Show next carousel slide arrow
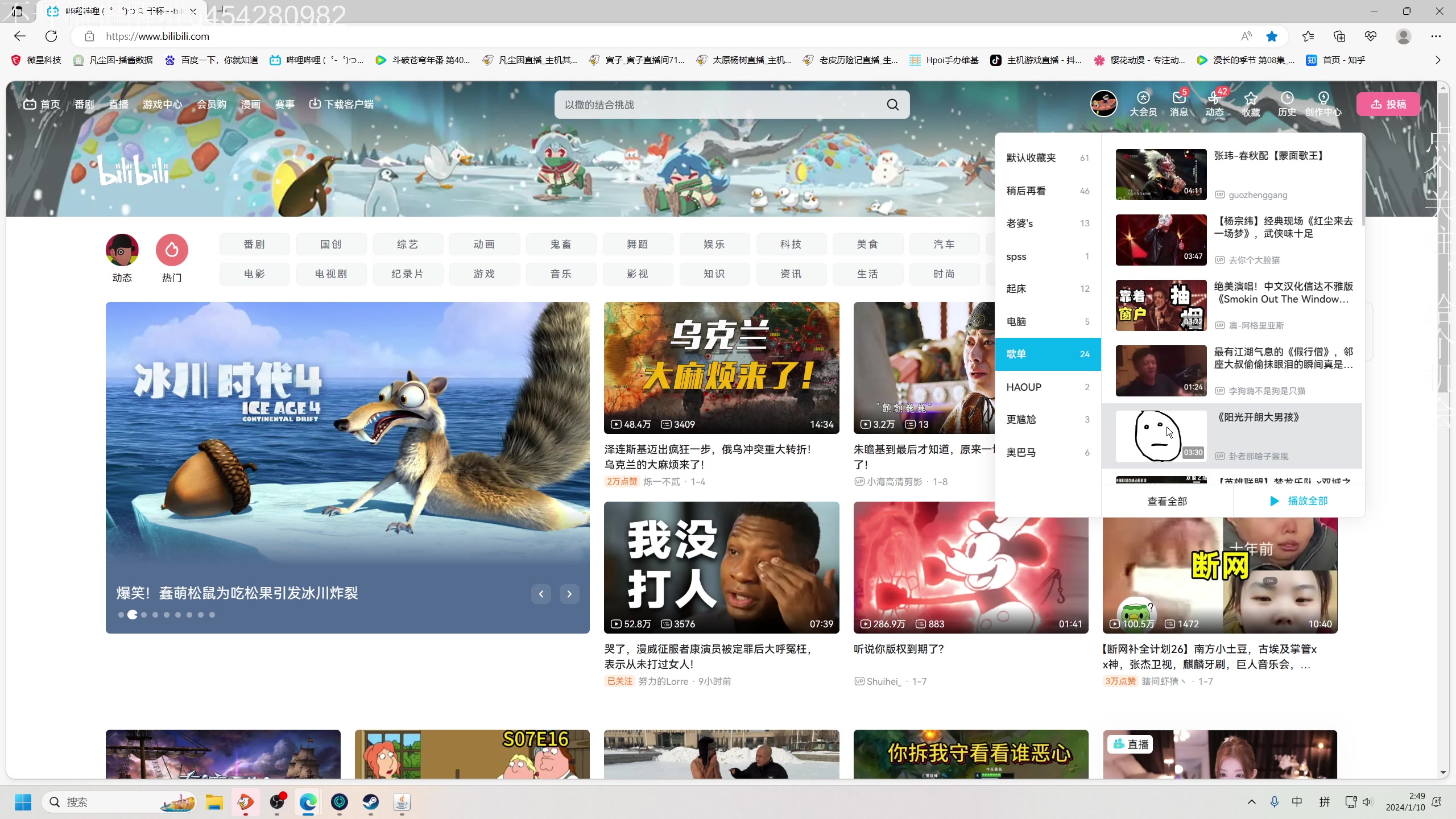The width and height of the screenshot is (1456, 819). (569, 594)
